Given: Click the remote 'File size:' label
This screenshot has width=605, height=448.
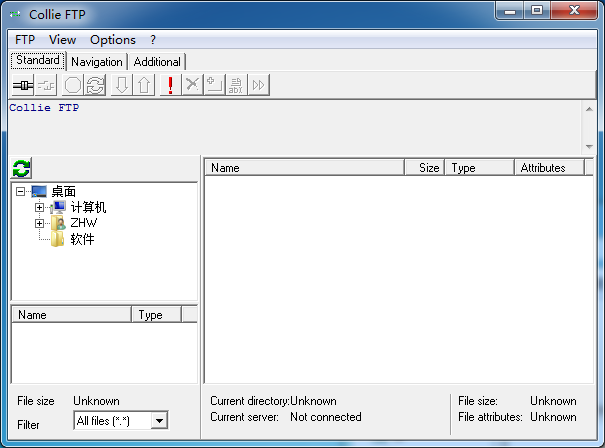Looking at the screenshot, I should tap(478, 401).
